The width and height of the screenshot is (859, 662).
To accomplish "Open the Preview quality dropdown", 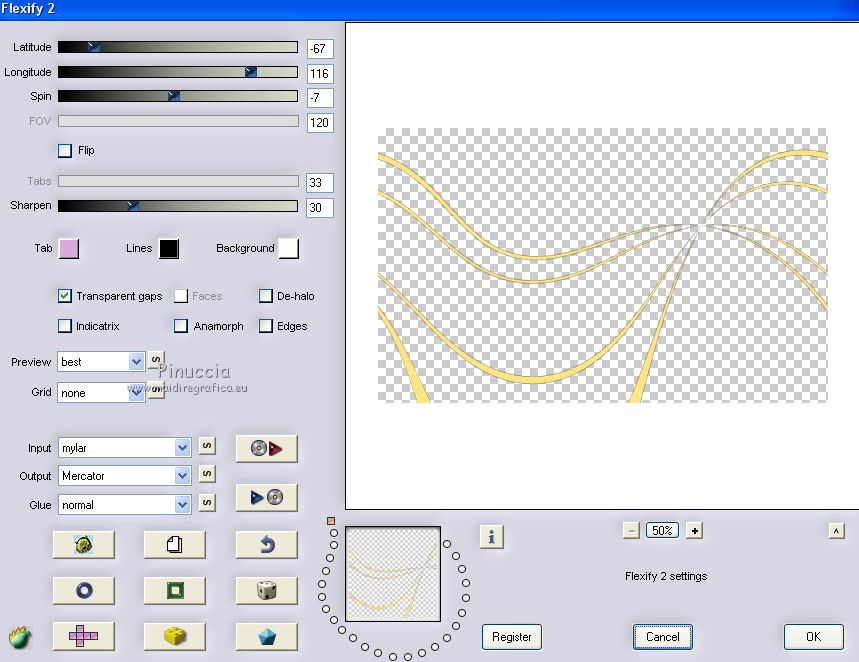I will [x=101, y=362].
